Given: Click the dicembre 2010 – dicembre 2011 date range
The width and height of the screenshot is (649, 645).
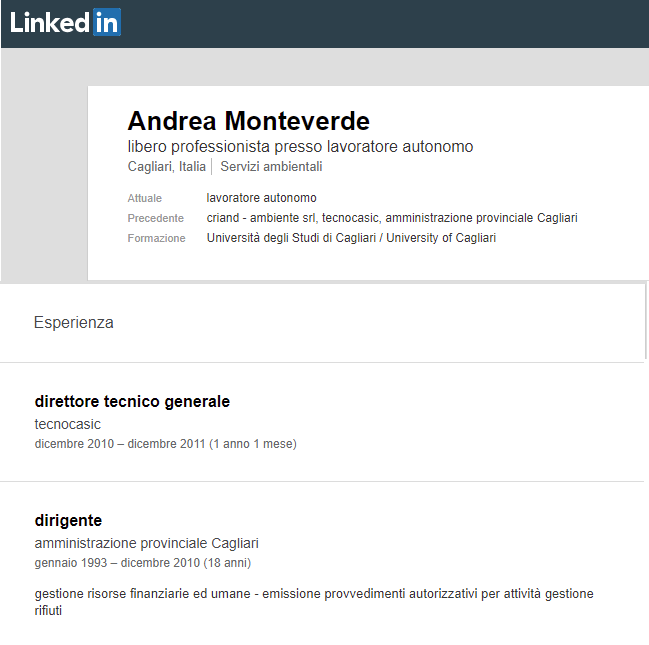Looking at the screenshot, I should (x=166, y=444).
